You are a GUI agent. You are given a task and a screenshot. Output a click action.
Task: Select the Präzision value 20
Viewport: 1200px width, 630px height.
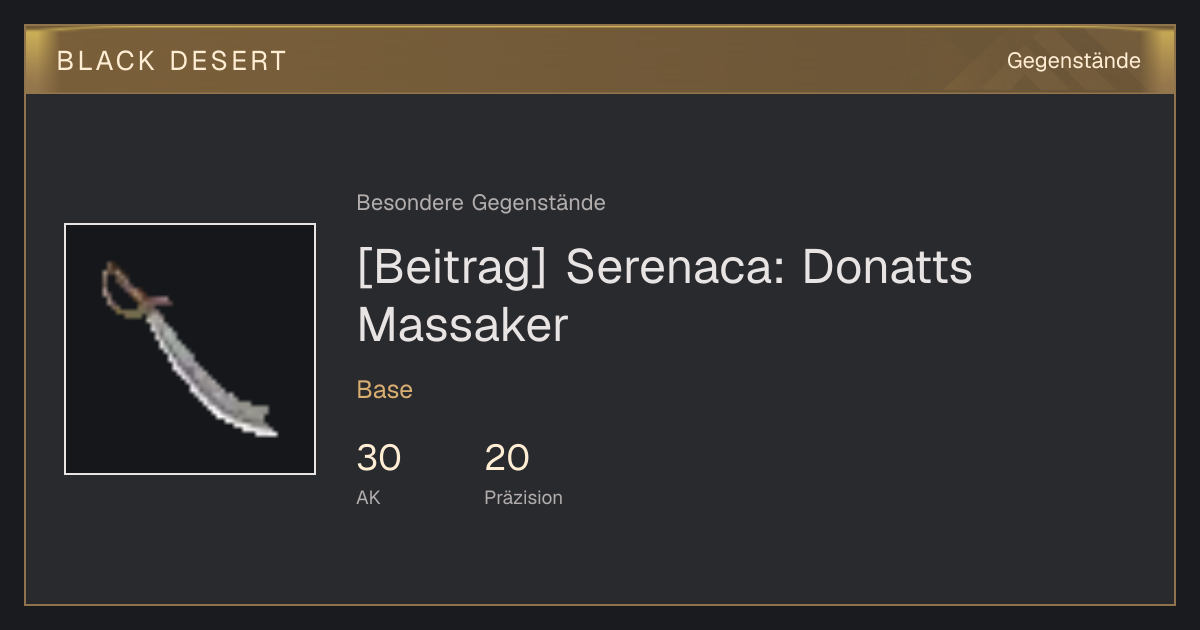point(507,458)
